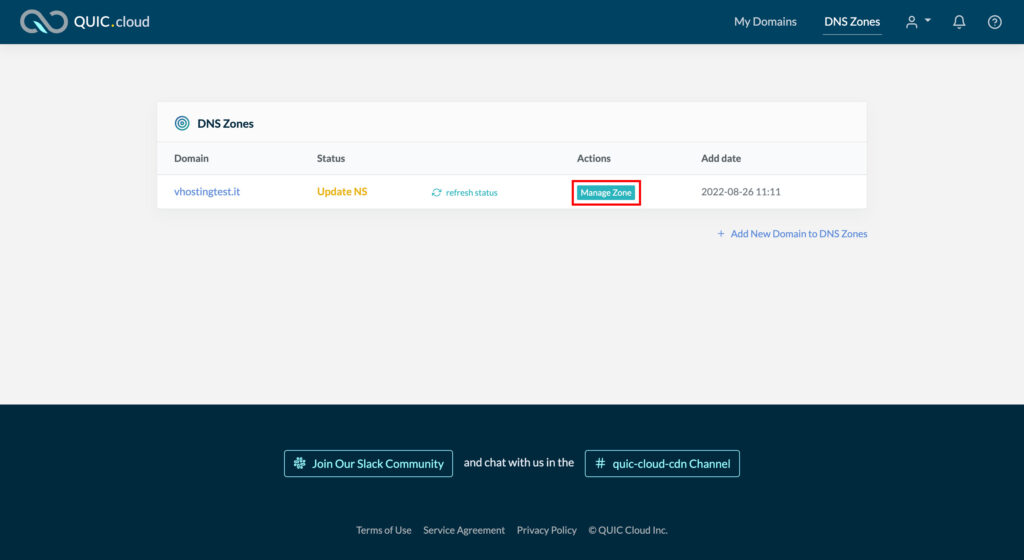
Task: Click the Domain column header
Action: 191,158
